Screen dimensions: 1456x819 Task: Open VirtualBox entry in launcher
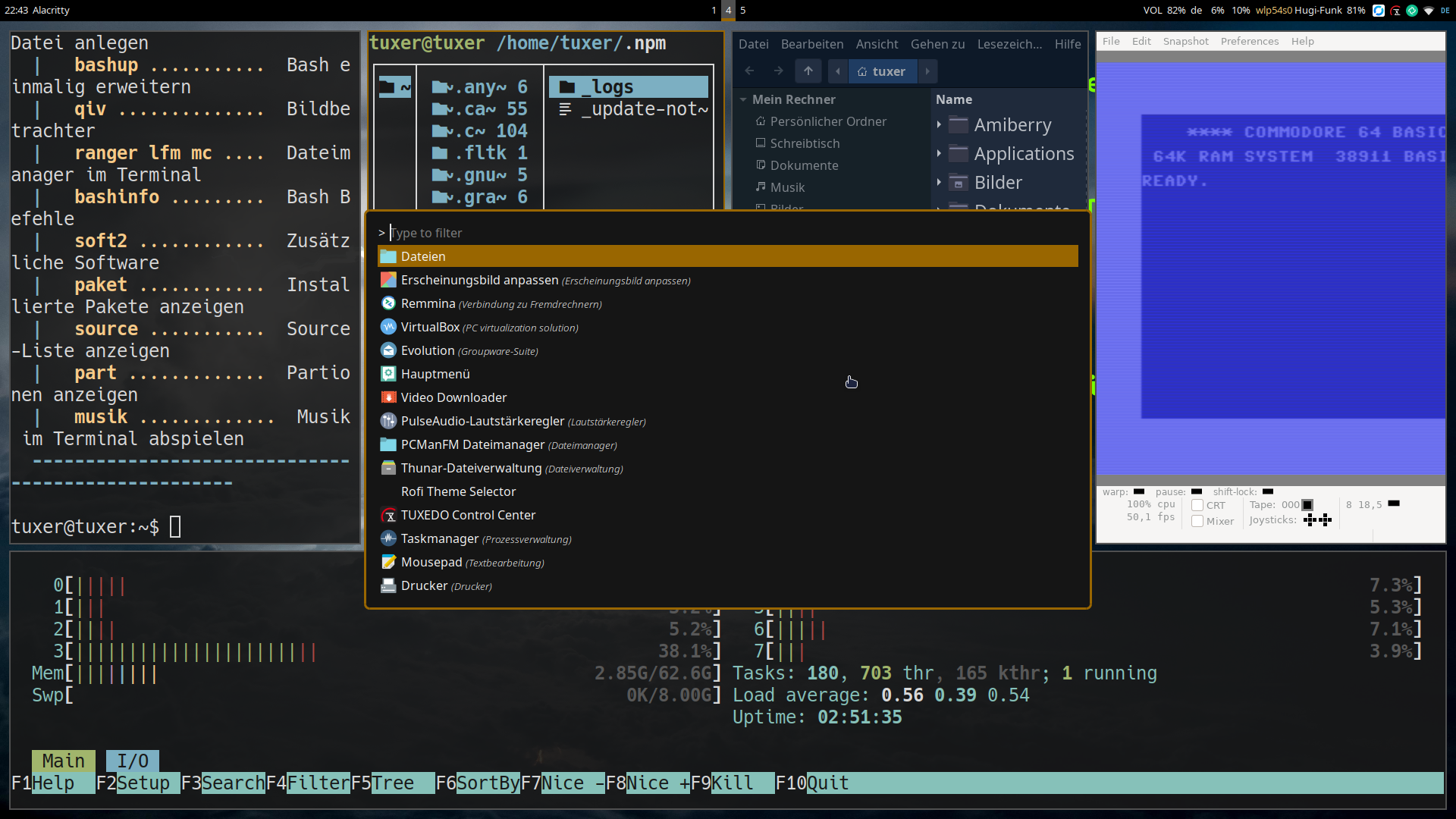(x=430, y=327)
